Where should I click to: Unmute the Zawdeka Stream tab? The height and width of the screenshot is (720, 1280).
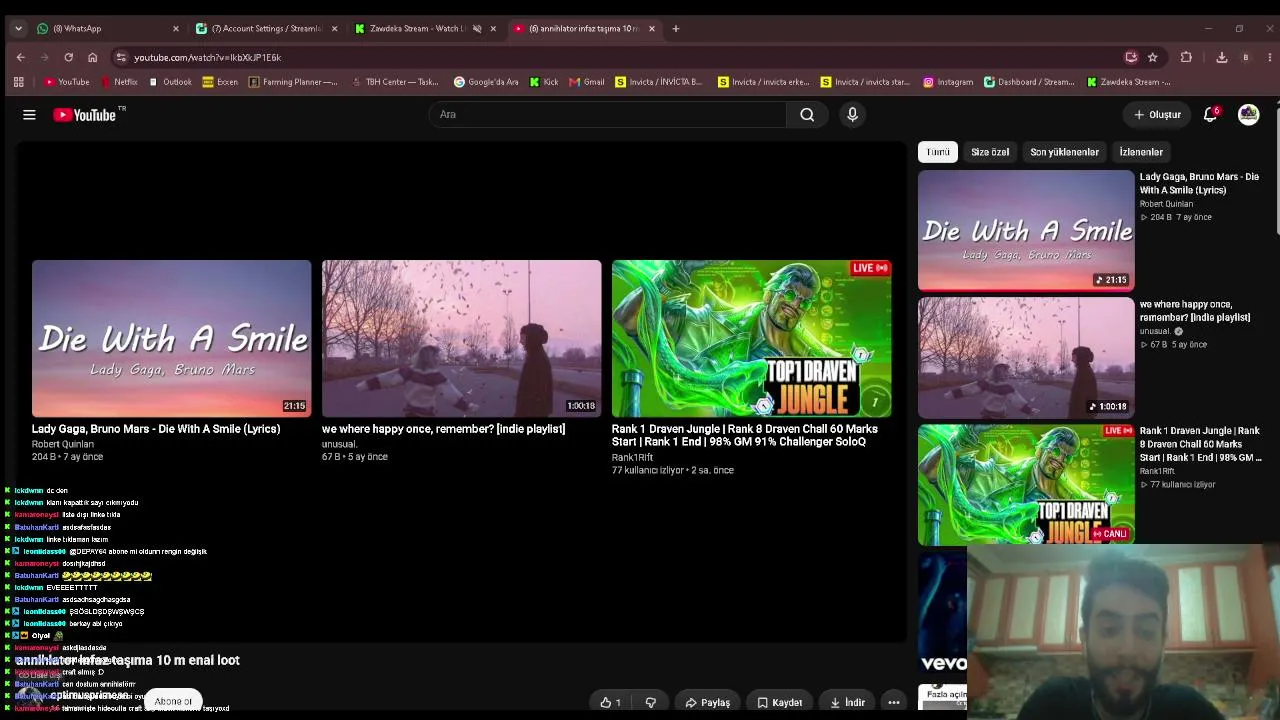tap(477, 29)
